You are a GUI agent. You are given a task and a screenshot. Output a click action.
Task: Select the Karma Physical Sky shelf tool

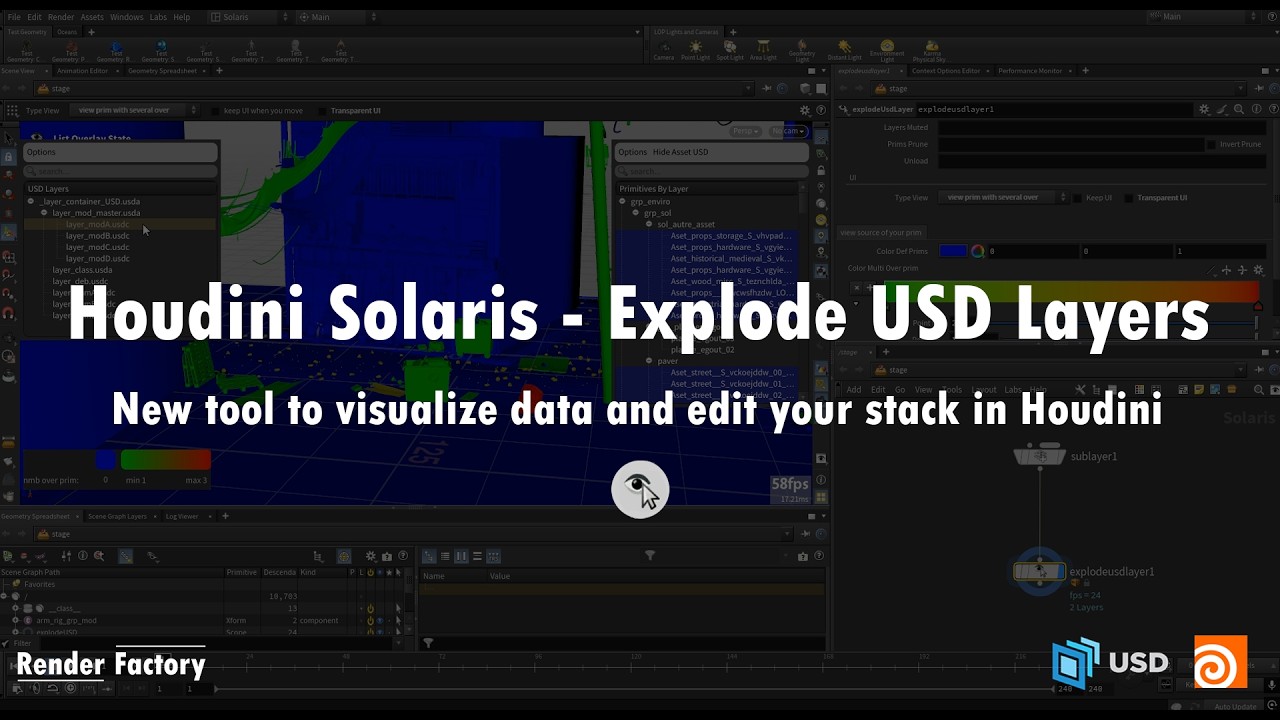pos(930,50)
